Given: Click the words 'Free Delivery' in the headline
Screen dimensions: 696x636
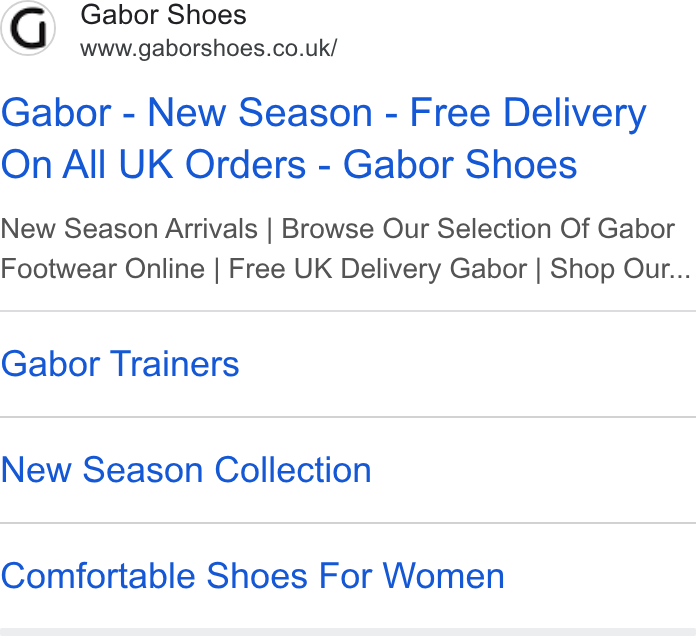Looking at the screenshot, I should (528, 113).
